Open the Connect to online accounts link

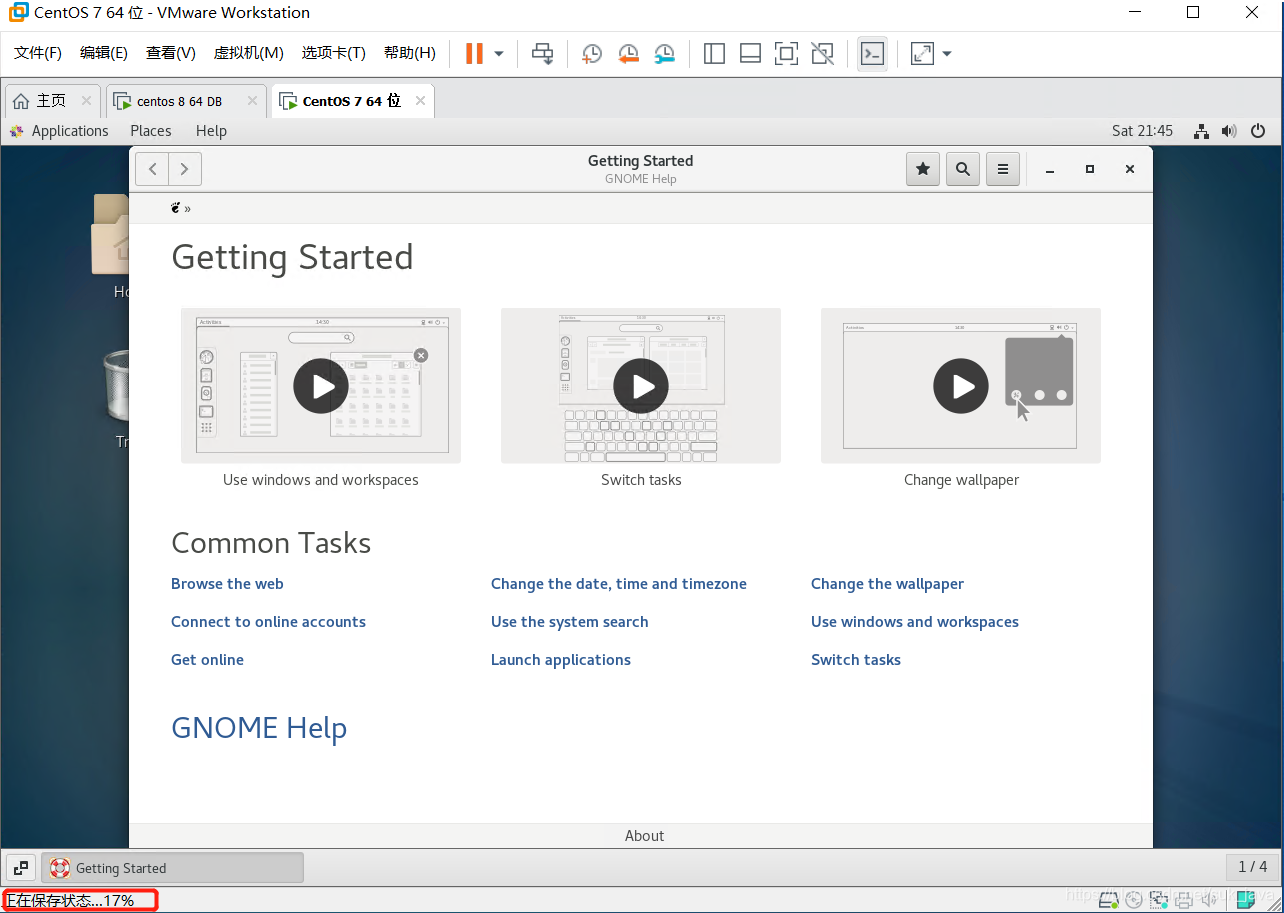coord(268,622)
